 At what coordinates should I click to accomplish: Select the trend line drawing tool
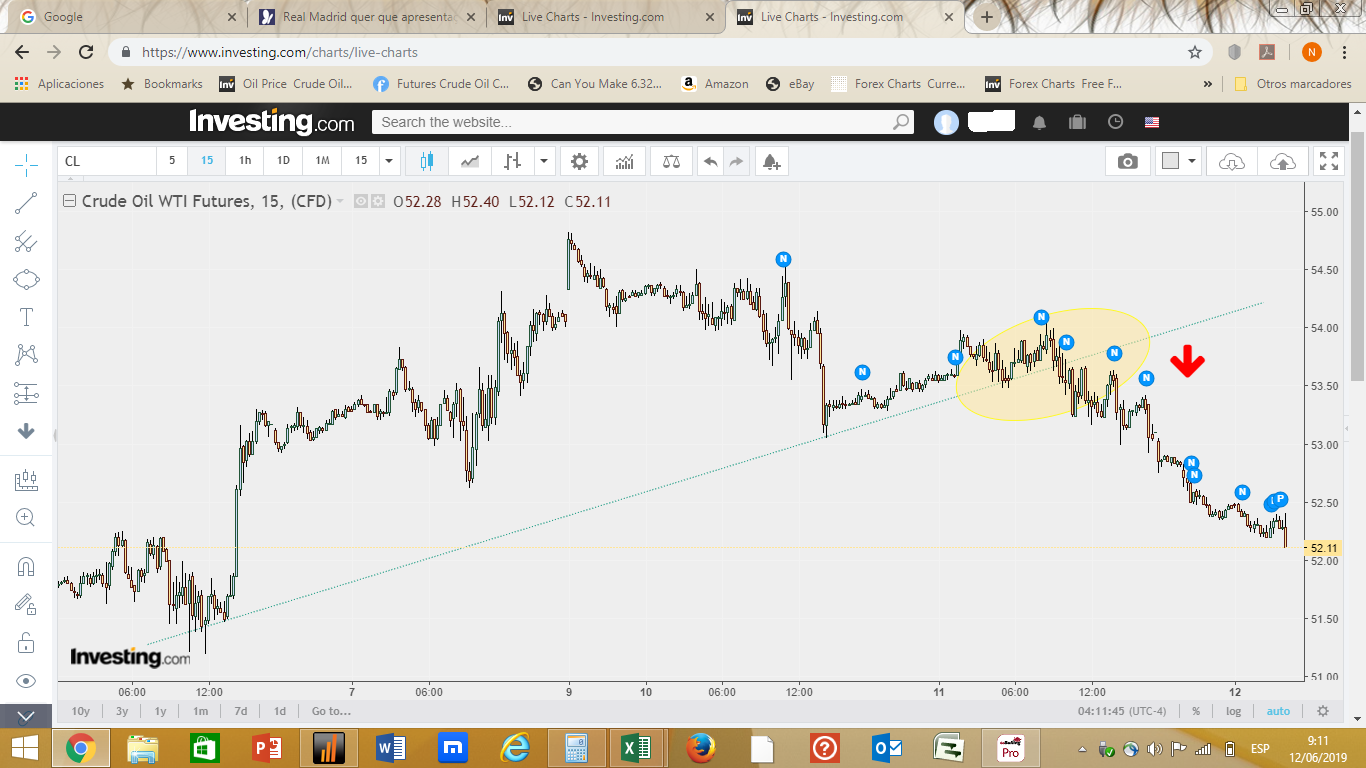pos(26,203)
